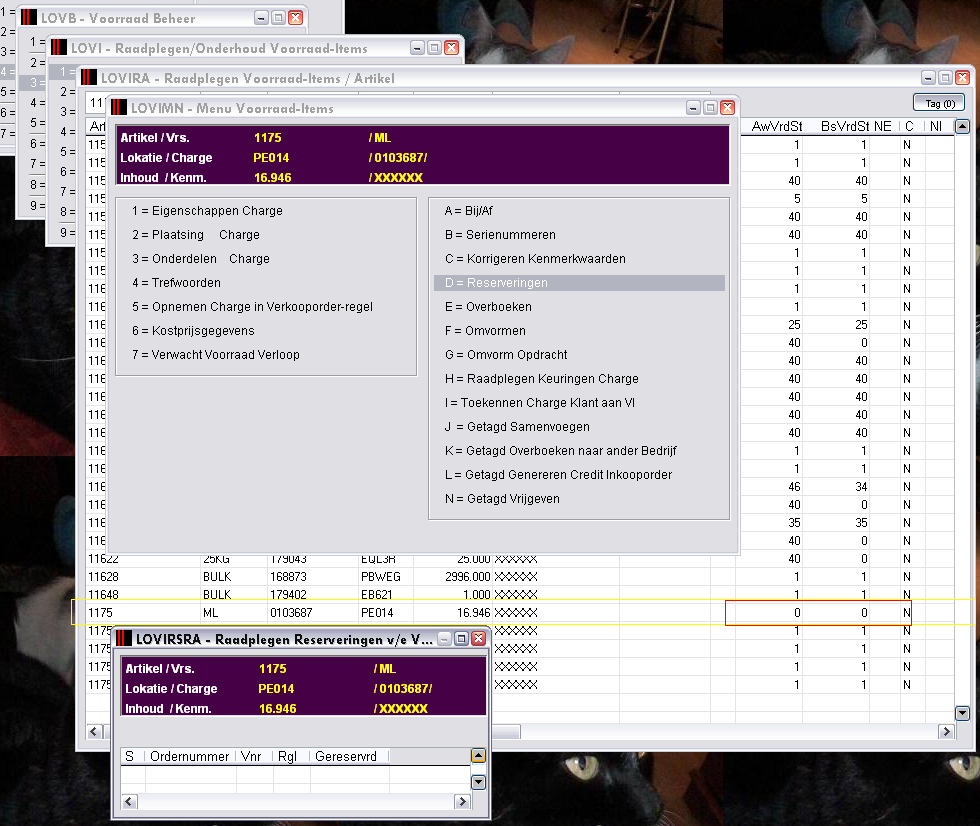Select option G Omvorm Opdracht
The width and height of the screenshot is (980, 826).
[x=506, y=355]
